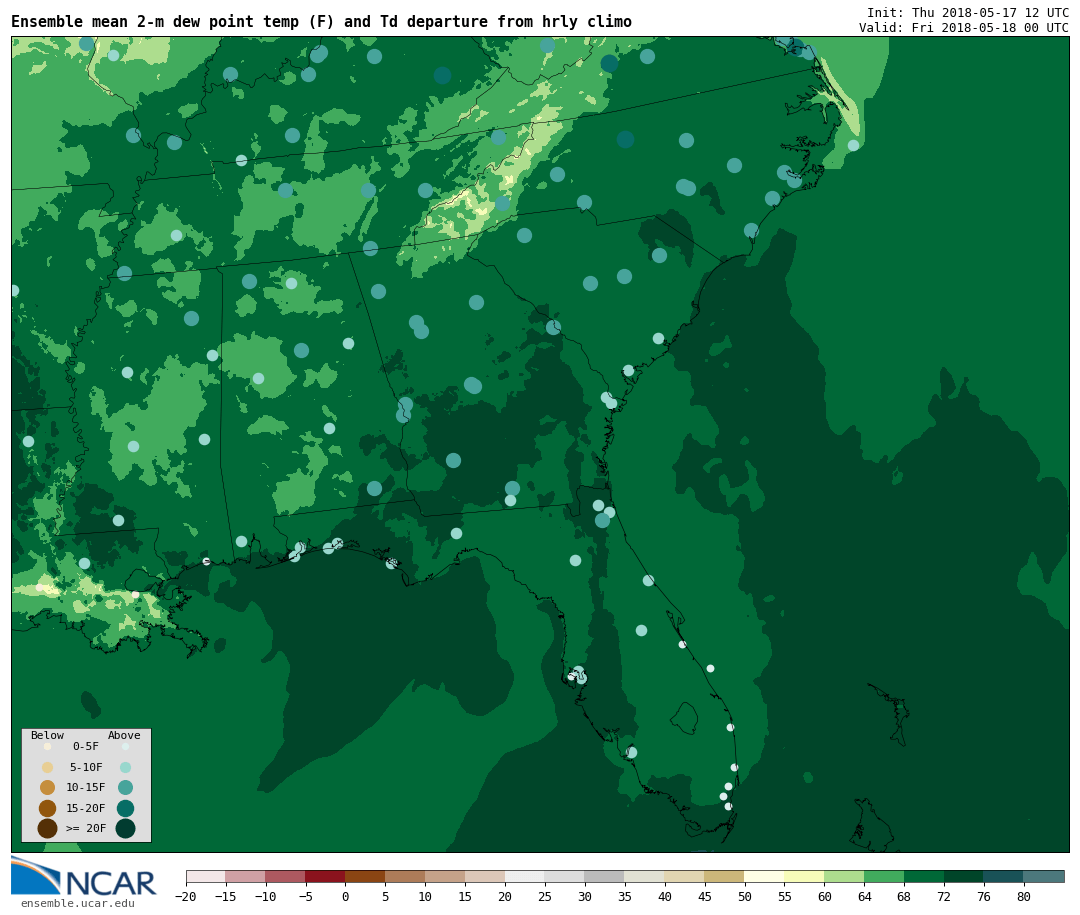Select colorbar swatch between -15 and -10

coord(246,876)
